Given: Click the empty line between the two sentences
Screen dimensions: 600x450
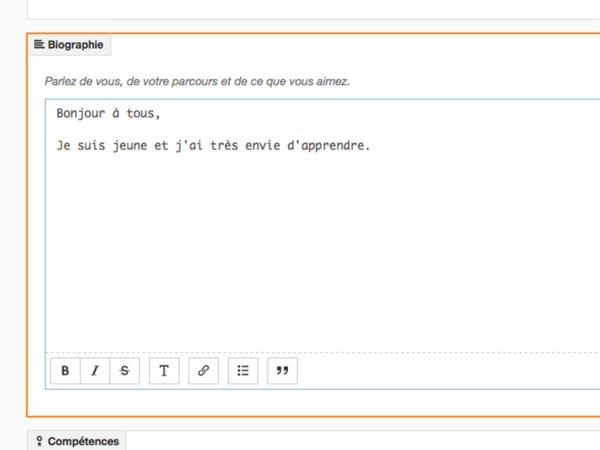Looking at the screenshot, I should [x=200, y=129].
